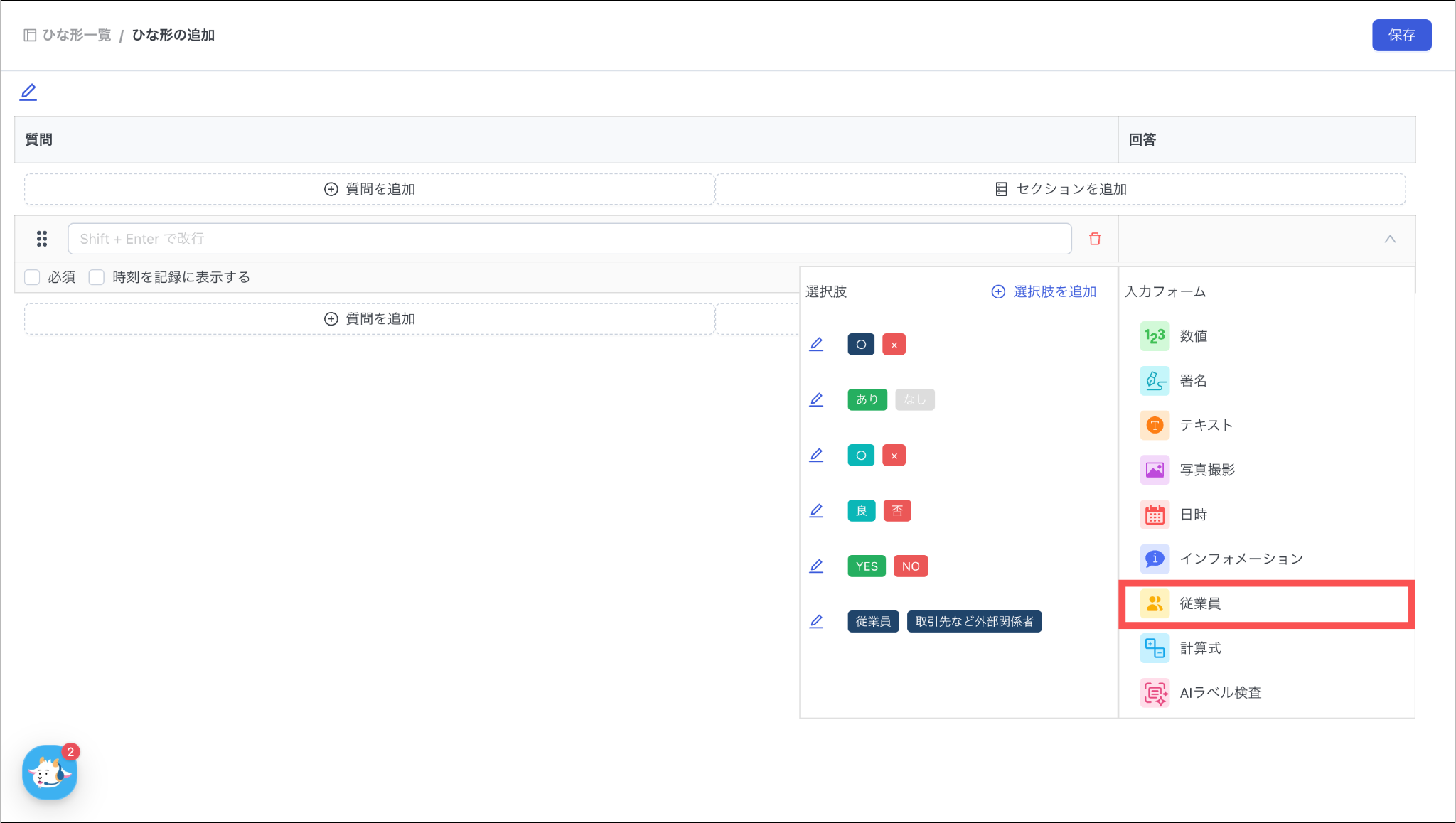Select the 数値 numeric input form
The width and height of the screenshot is (1456, 823).
pos(1194,336)
